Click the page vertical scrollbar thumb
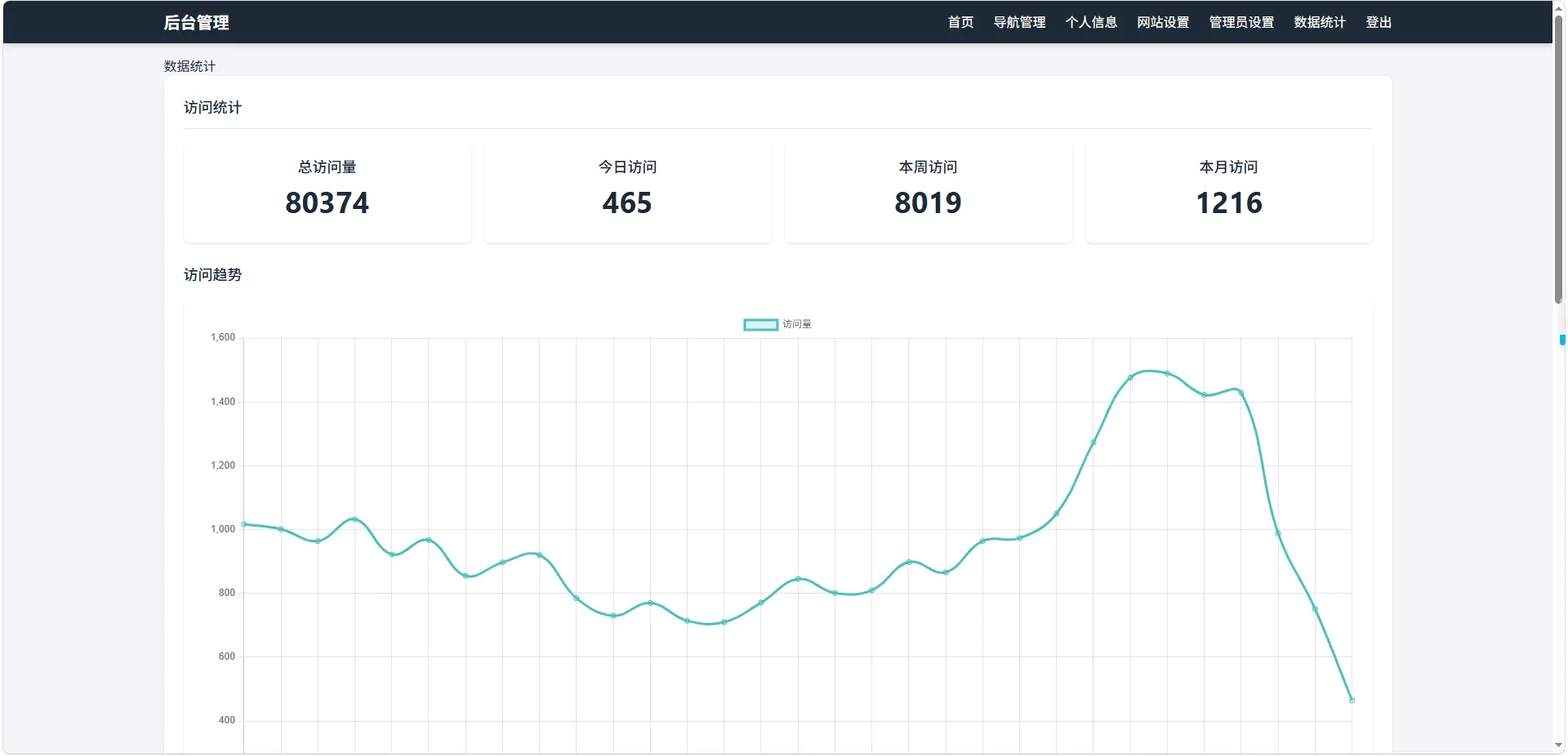Image resolution: width=1568 pixels, height=756 pixels. click(x=1558, y=159)
